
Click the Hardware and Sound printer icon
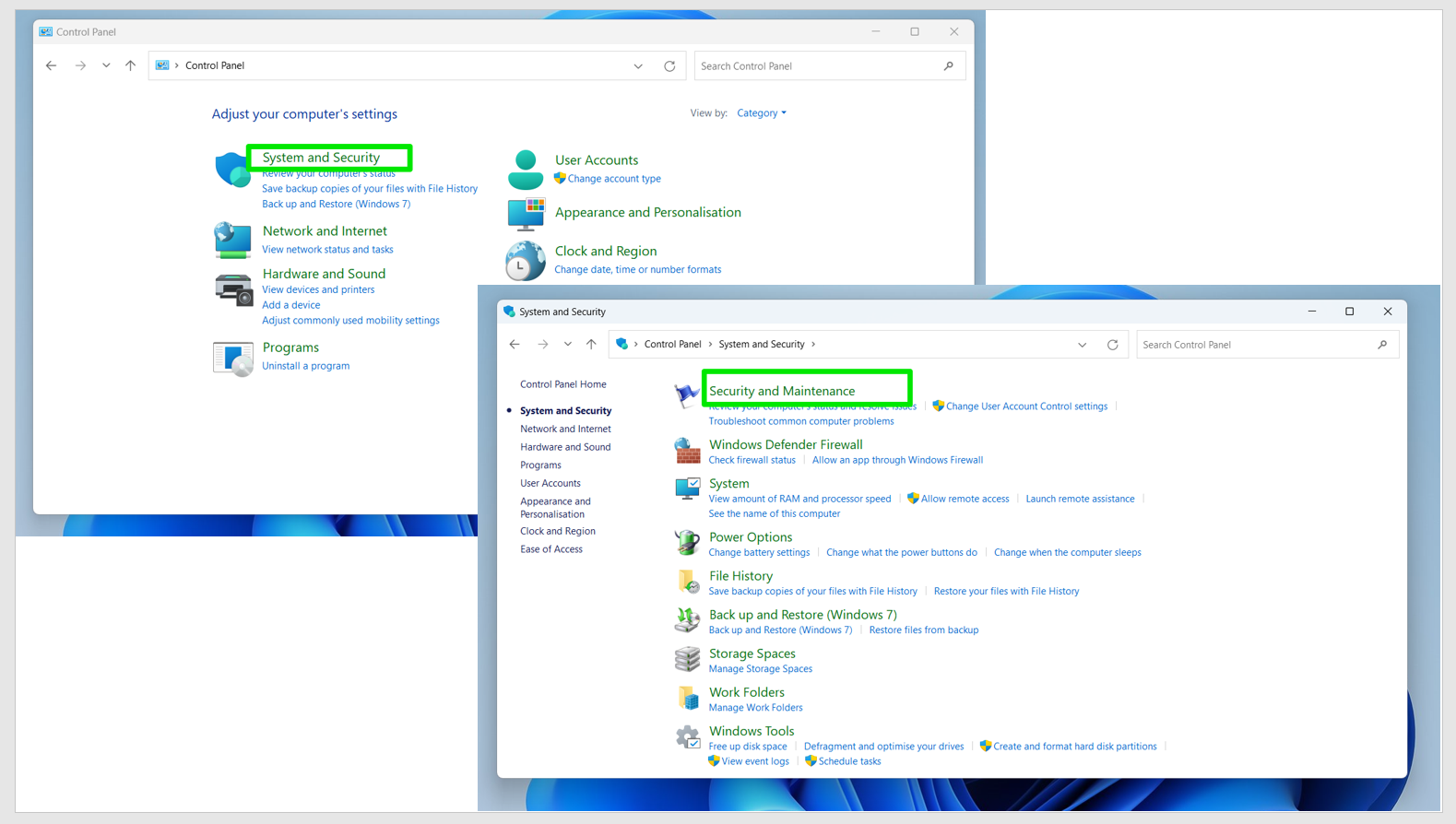point(233,289)
